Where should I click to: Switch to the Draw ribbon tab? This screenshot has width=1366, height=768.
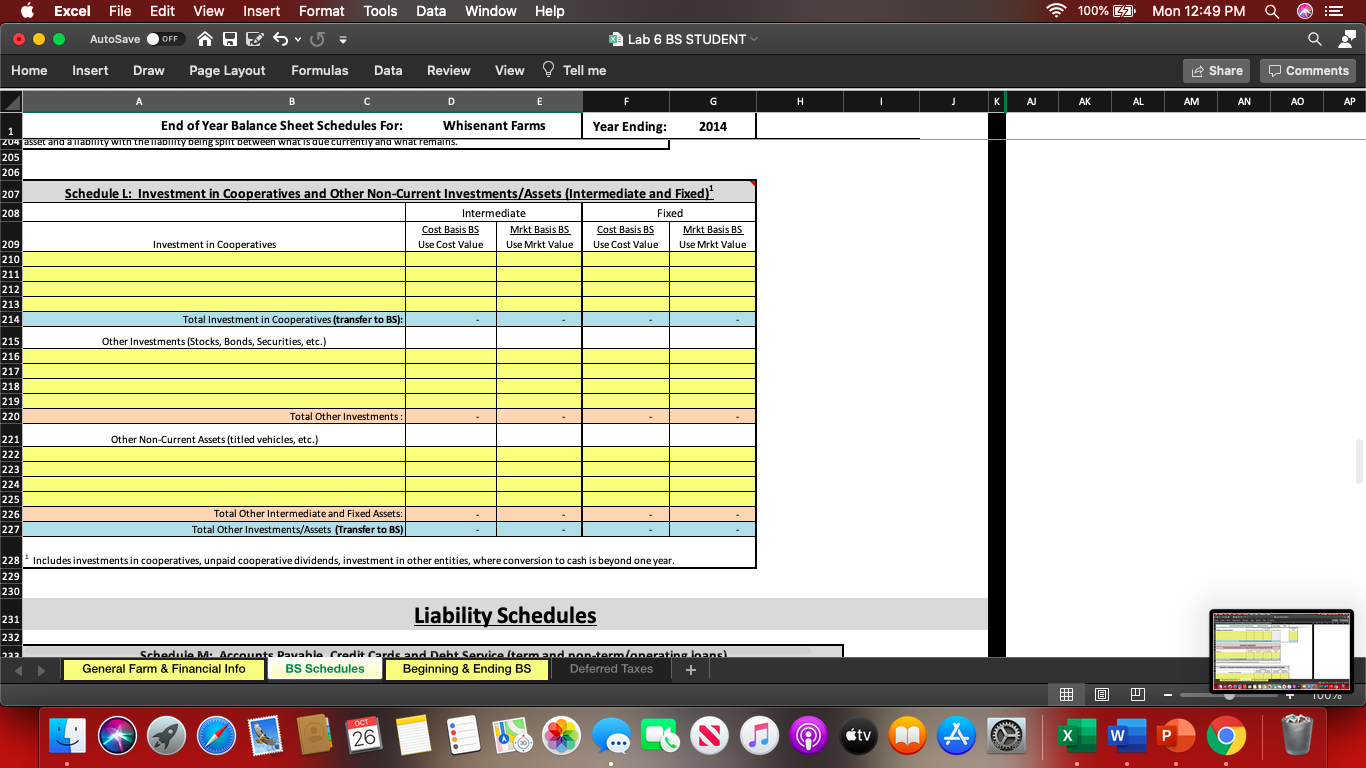point(149,70)
